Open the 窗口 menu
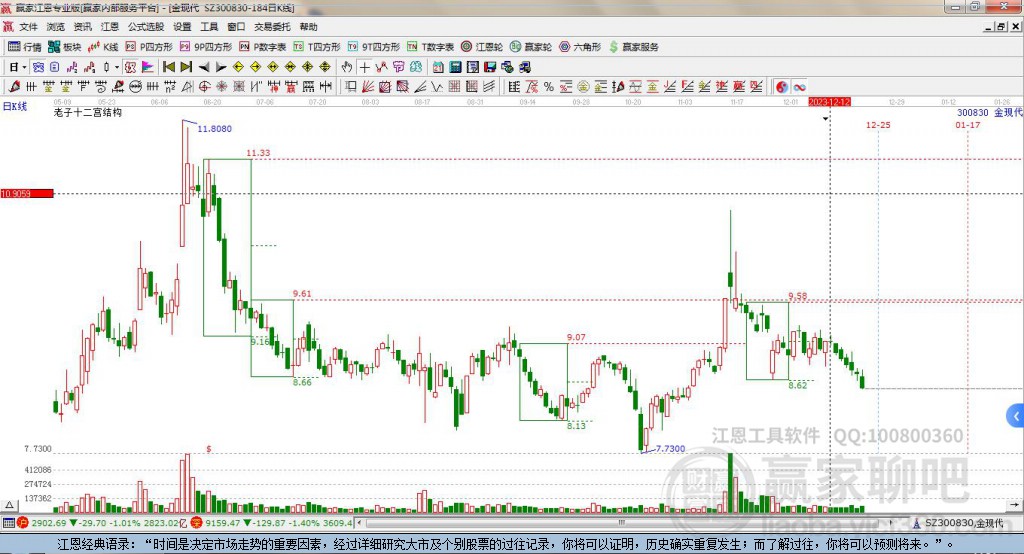 click(236, 27)
